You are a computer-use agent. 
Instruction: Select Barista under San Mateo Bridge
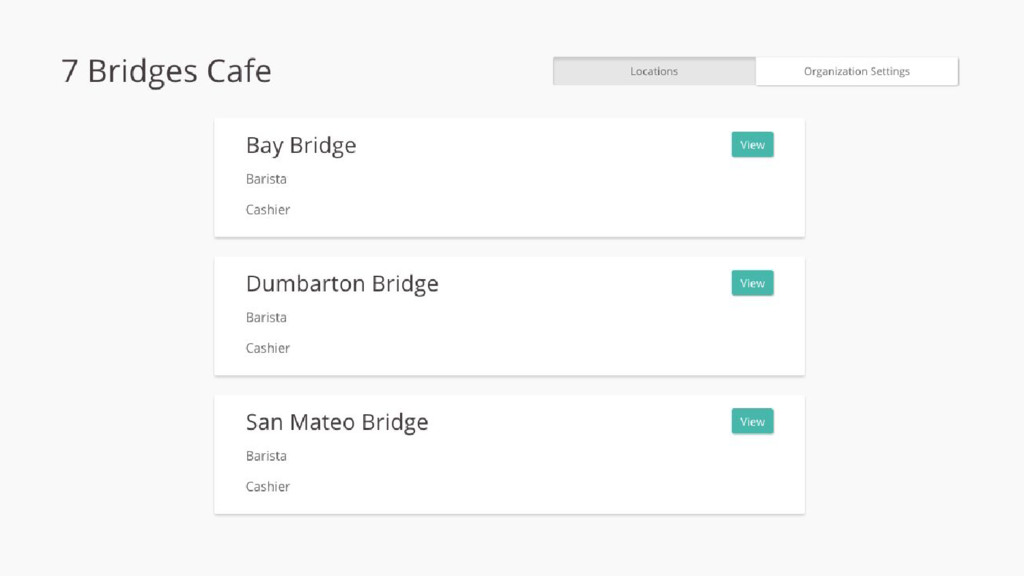point(266,456)
